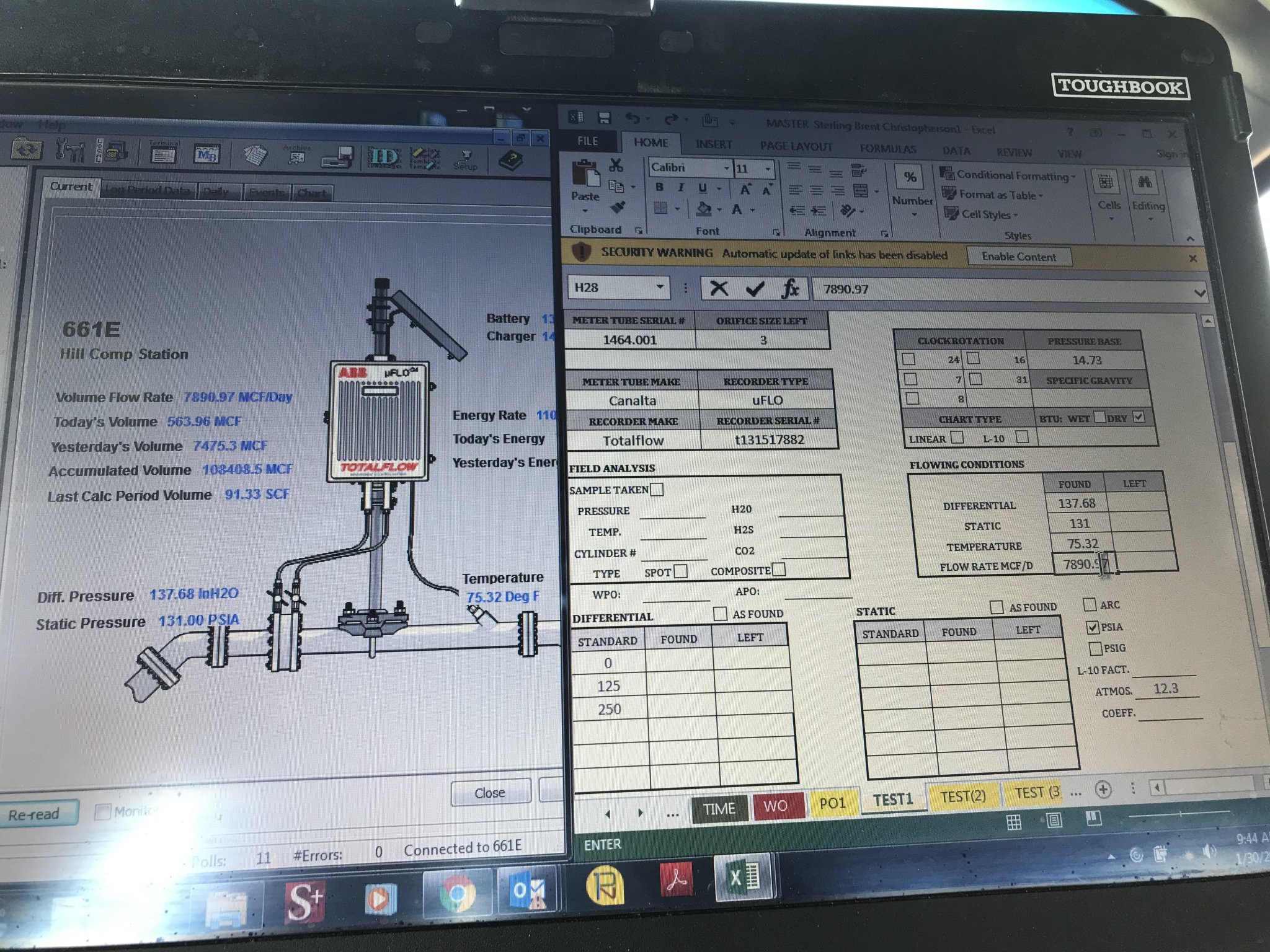This screenshot has width=1270, height=952.
Task: Click the formula bar Cancel X icon
Action: point(718,288)
